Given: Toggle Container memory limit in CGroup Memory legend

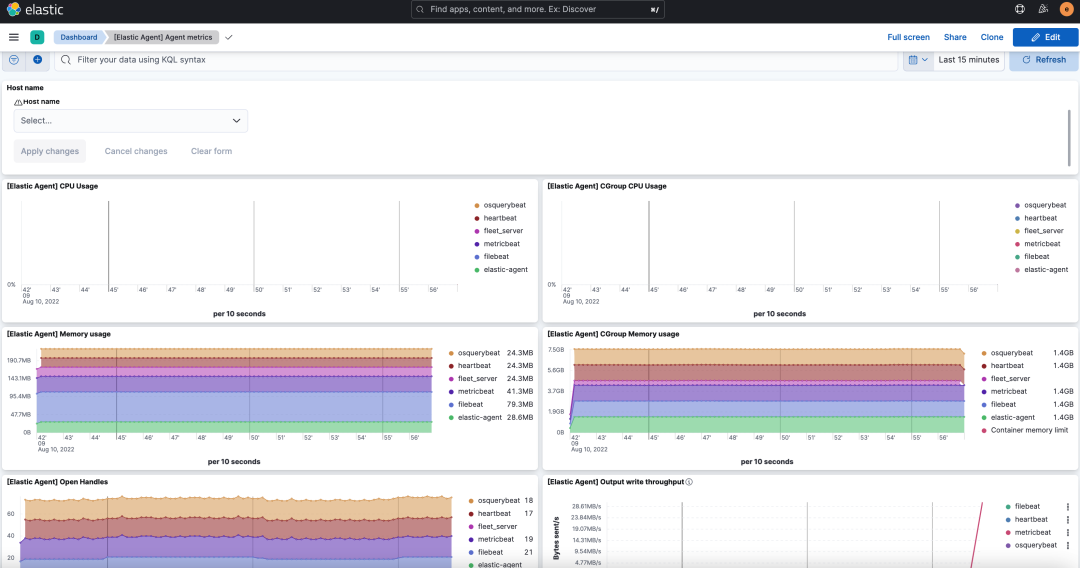Looking at the screenshot, I should tap(1029, 430).
